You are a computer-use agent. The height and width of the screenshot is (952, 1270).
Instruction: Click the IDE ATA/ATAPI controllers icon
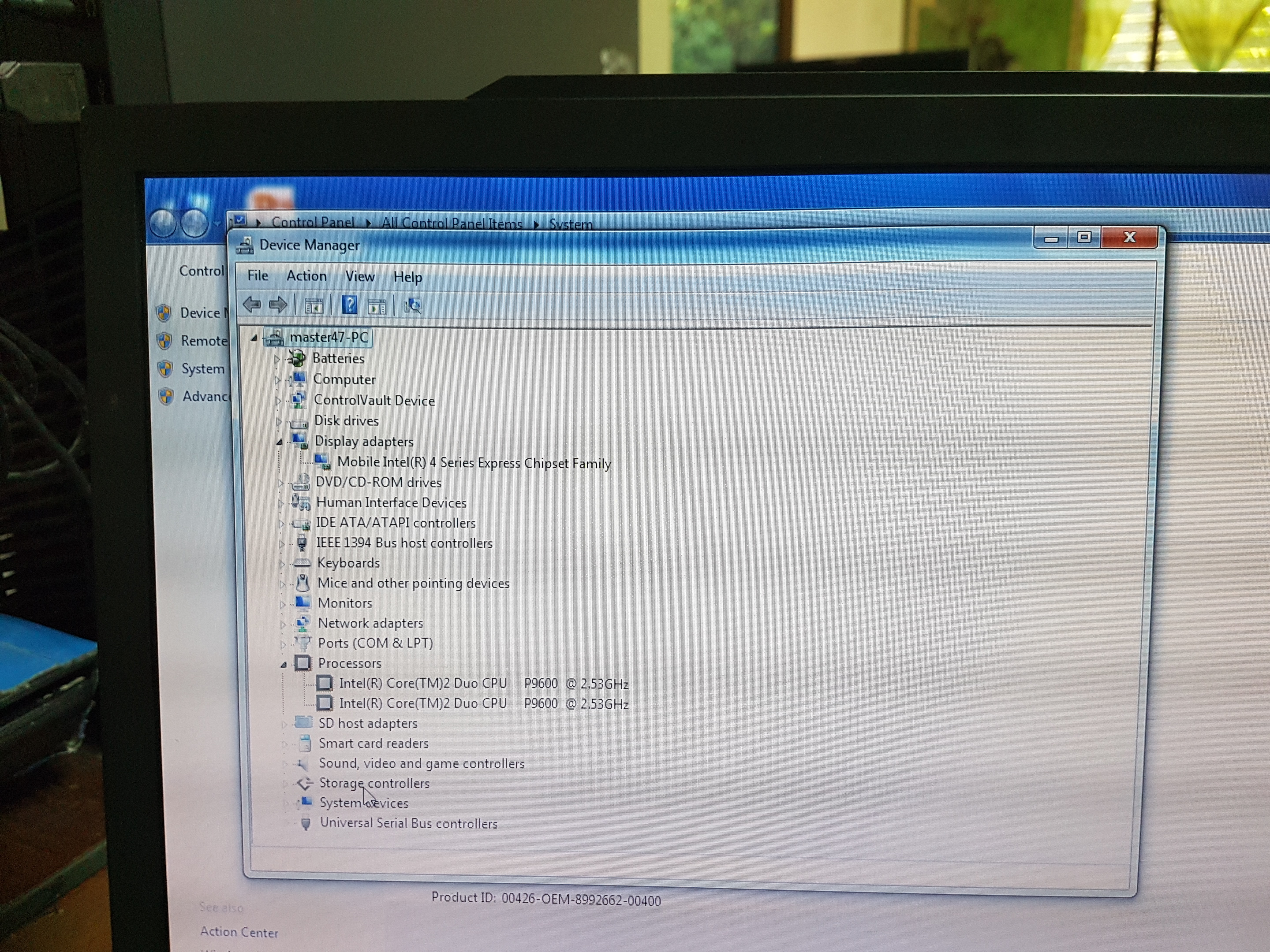[301, 523]
